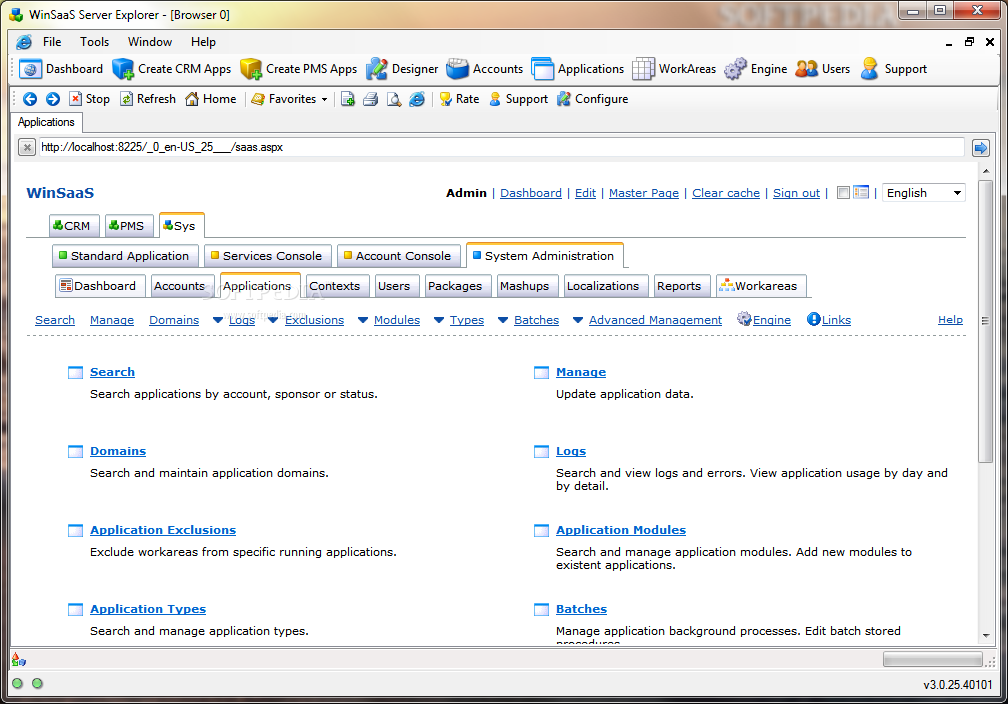Select the Sys tab
This screenshot has width=1008, height=704.
click(x=181, y=226)
